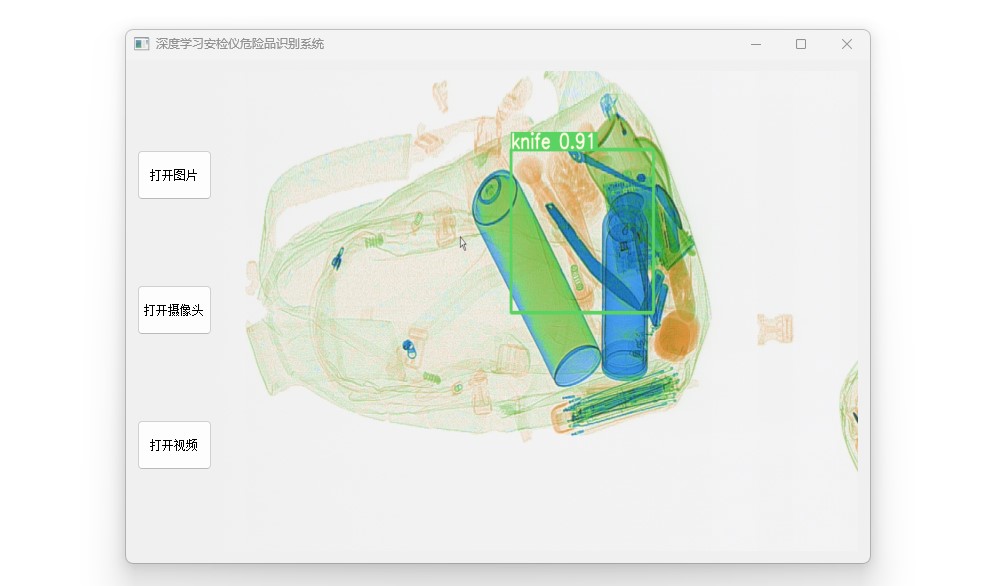Close the detection system window
The height and width of the screenshot is (586, 1005).
[847, 44]
